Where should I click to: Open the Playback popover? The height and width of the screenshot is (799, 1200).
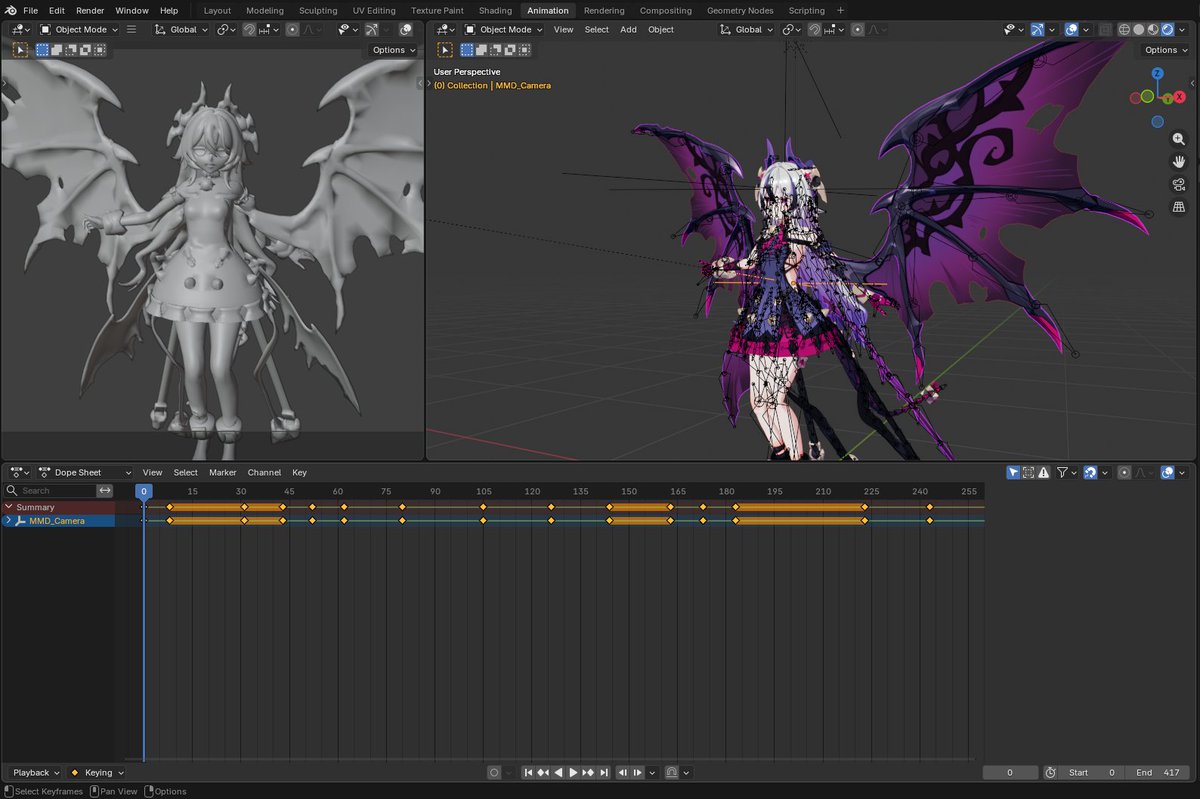coord(35,772)
